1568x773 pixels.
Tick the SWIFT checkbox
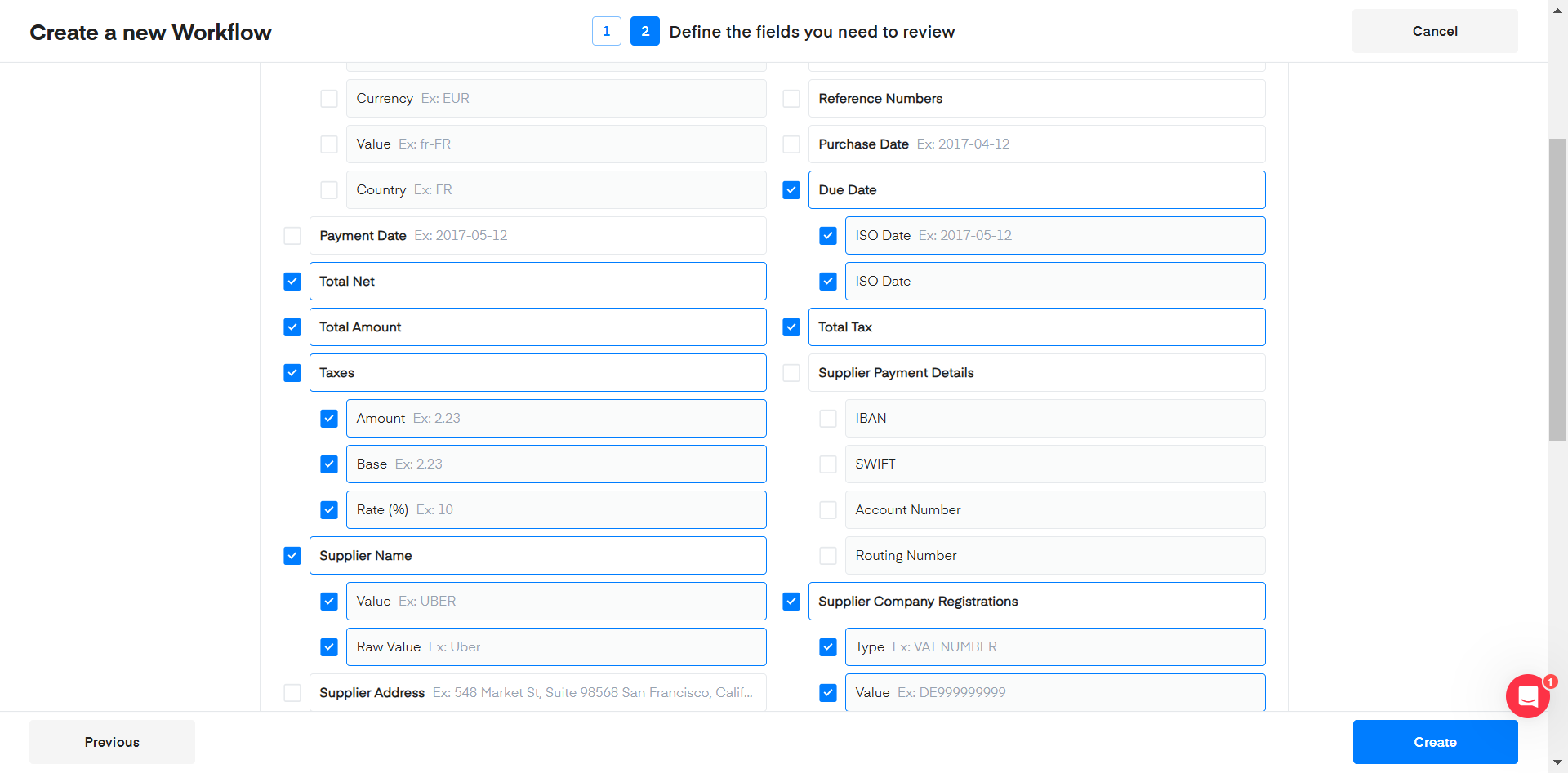(828, 464)
